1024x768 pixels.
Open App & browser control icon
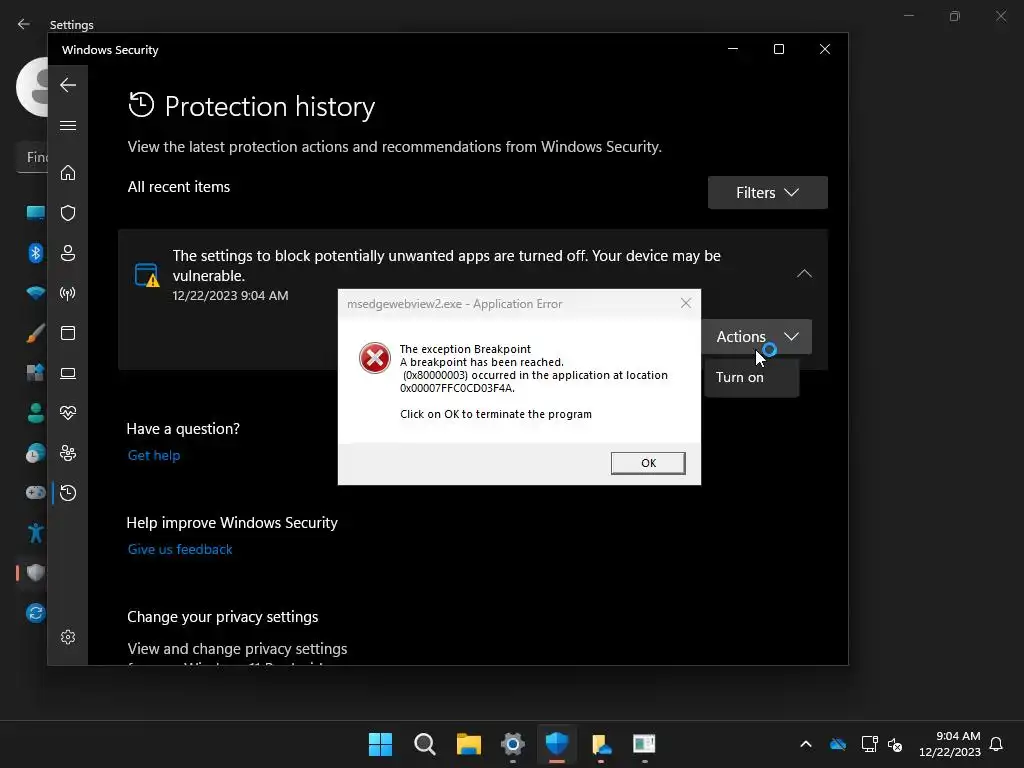click(68, 333)
